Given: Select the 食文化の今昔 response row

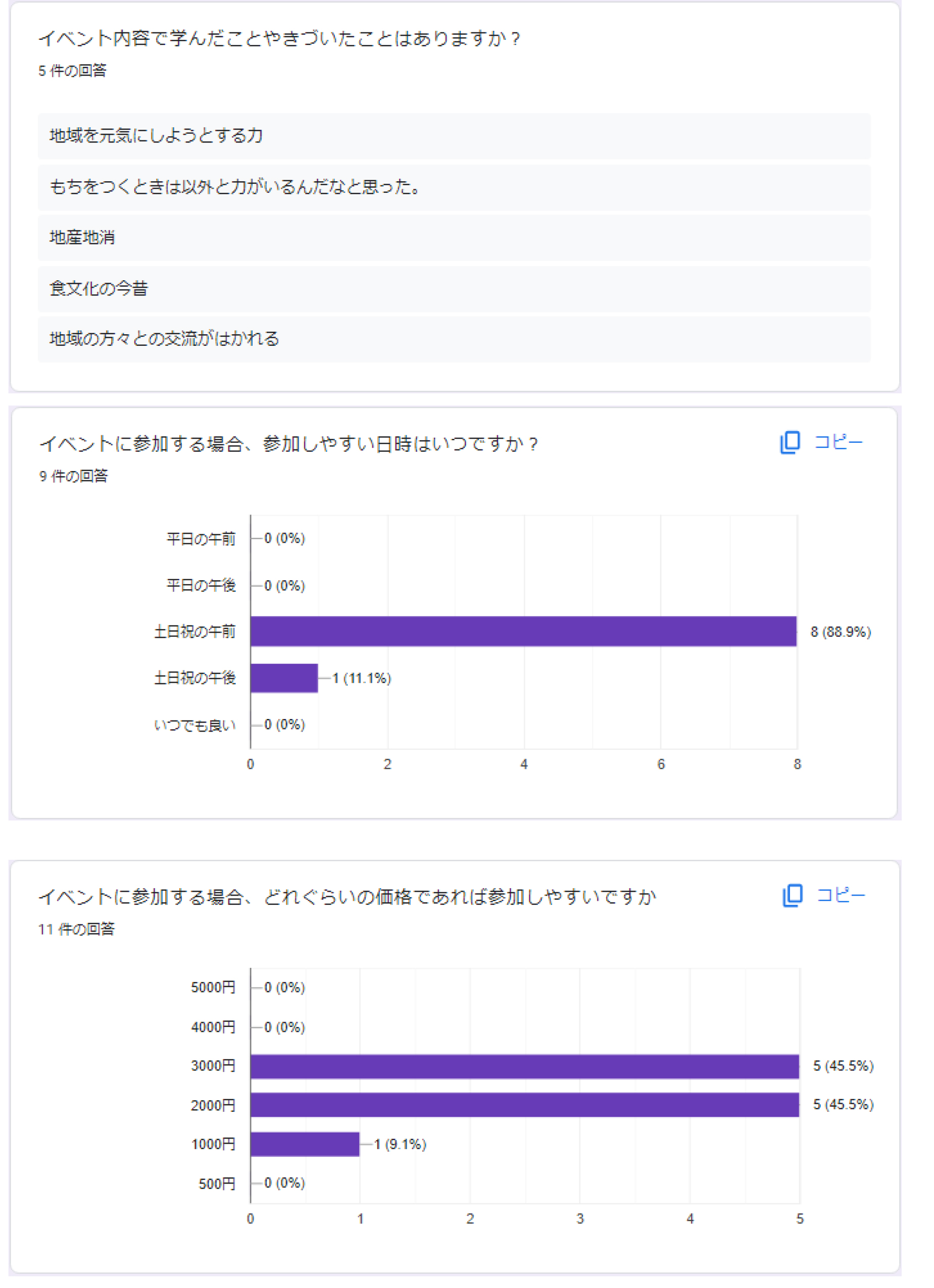Looking at the screenshot, I should coord(454,288).
